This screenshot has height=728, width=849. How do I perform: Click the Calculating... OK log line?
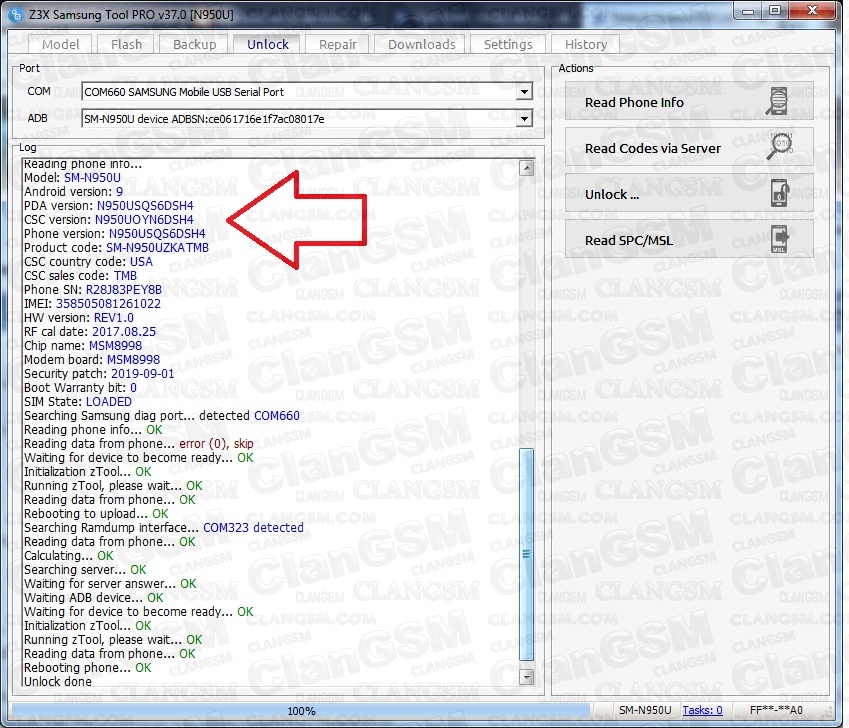click(68, 556)
